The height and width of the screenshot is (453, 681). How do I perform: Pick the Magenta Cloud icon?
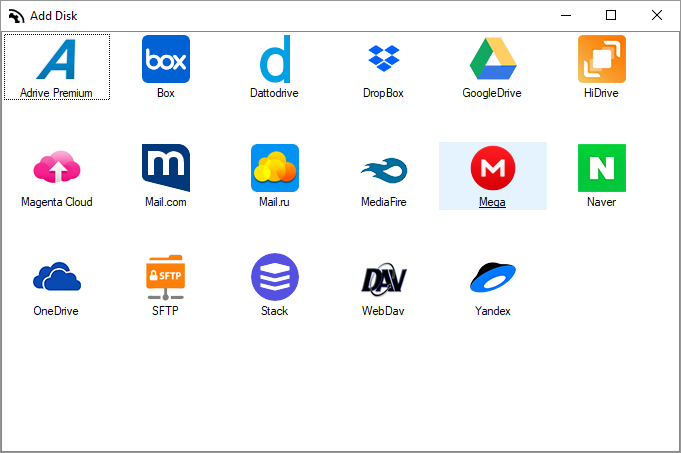57,167
